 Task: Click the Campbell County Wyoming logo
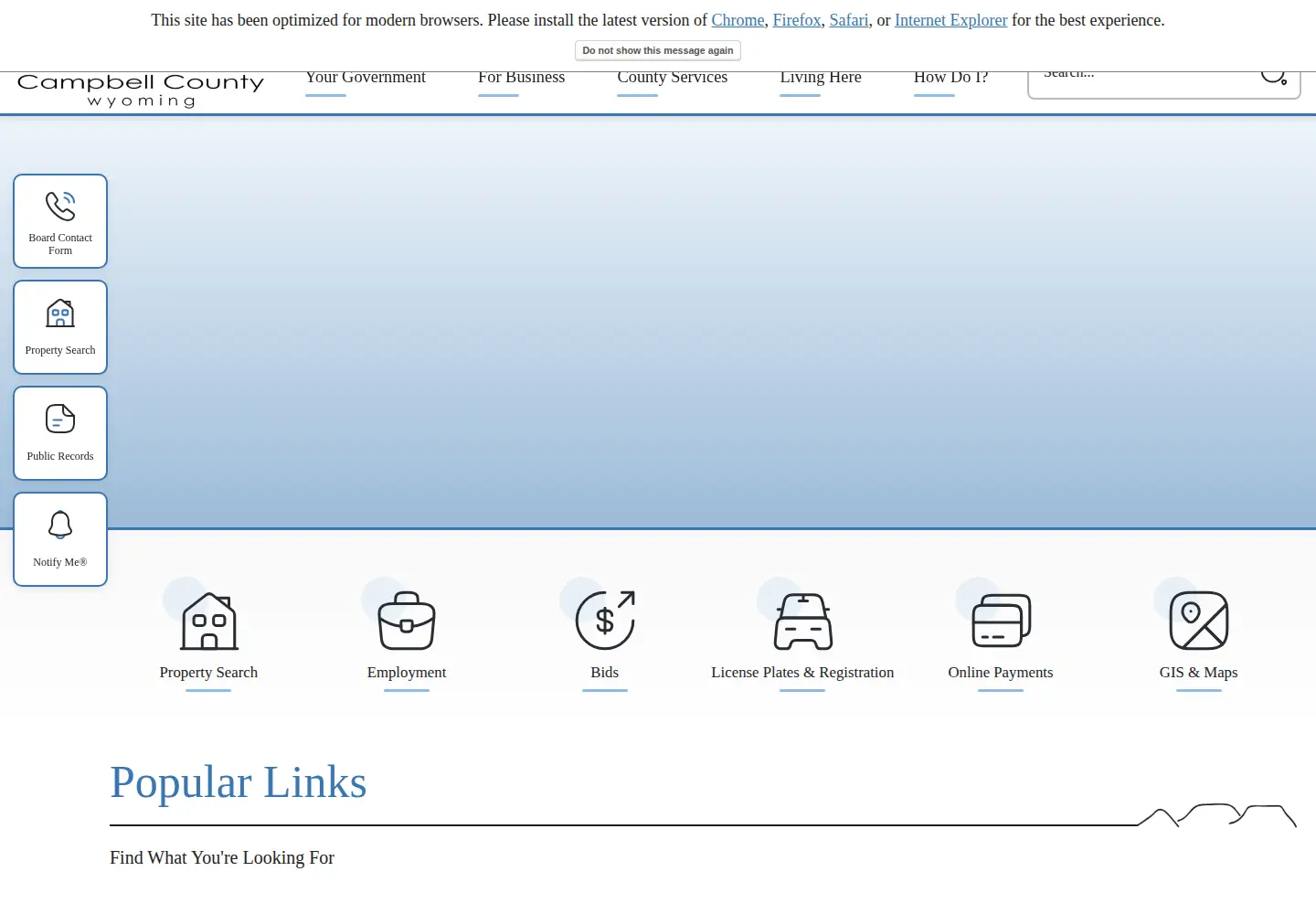(x=141, y=90)
